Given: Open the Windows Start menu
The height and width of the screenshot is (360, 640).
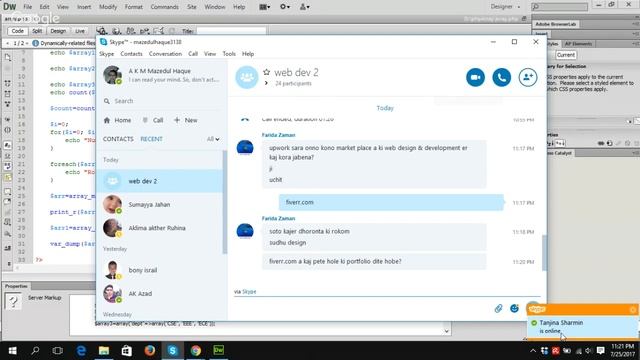Looking at the screenshot, I should pyautogui.click(x=12, y=351).
